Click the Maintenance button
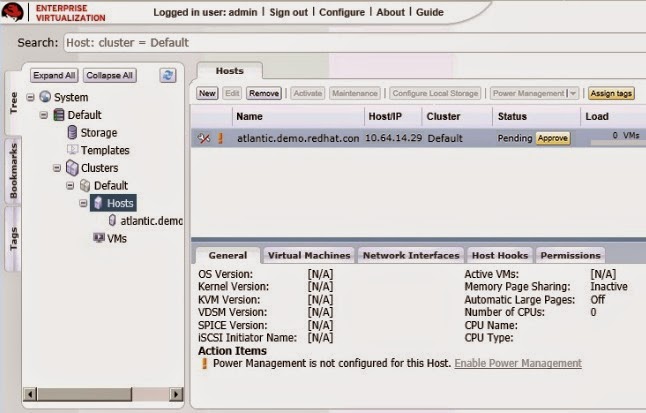 [x=355, y=94]
